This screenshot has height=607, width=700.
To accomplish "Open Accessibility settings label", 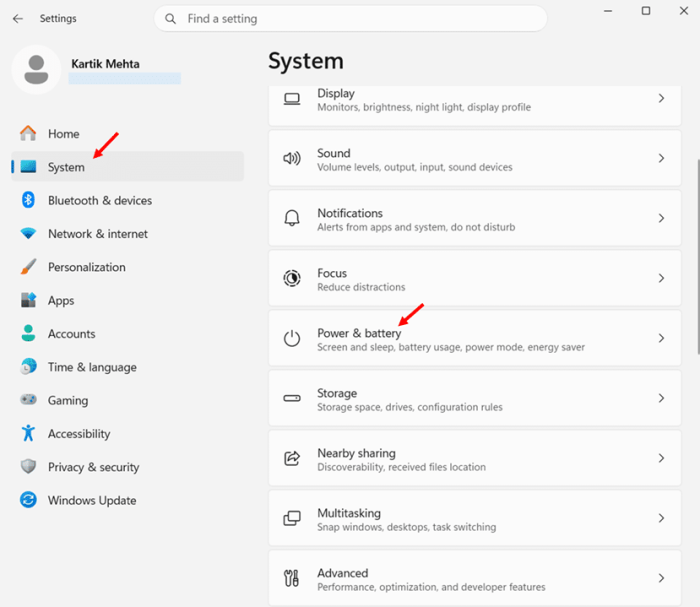I will [79, 434].
